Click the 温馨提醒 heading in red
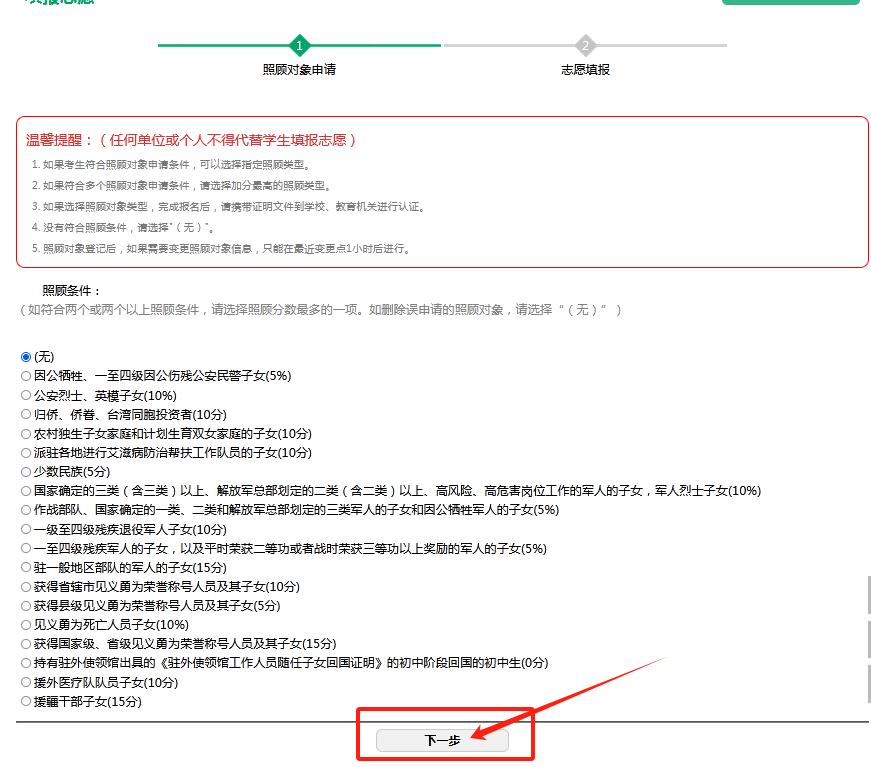Image resolution: width=871 pixels, height=767 pixels. click(191, 140)
